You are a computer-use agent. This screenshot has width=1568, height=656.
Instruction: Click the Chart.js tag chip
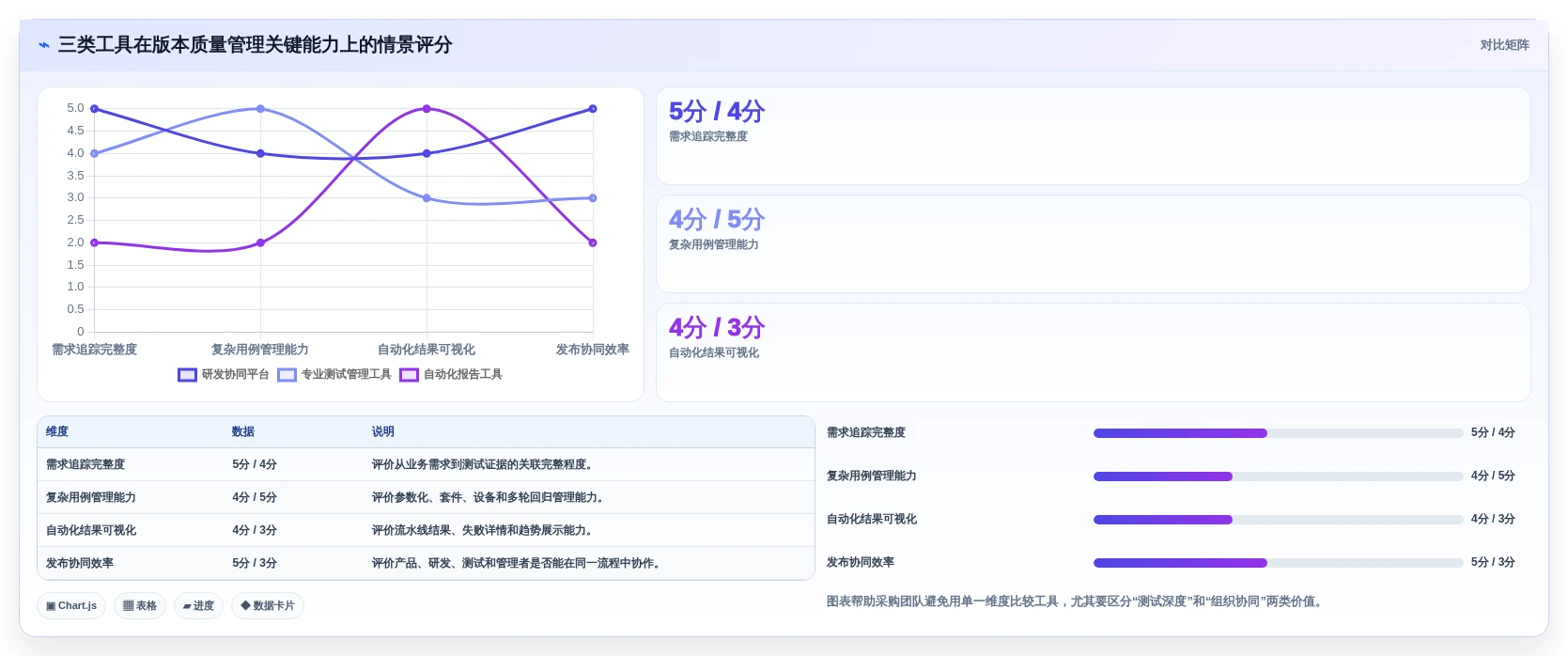coord(71,606)
